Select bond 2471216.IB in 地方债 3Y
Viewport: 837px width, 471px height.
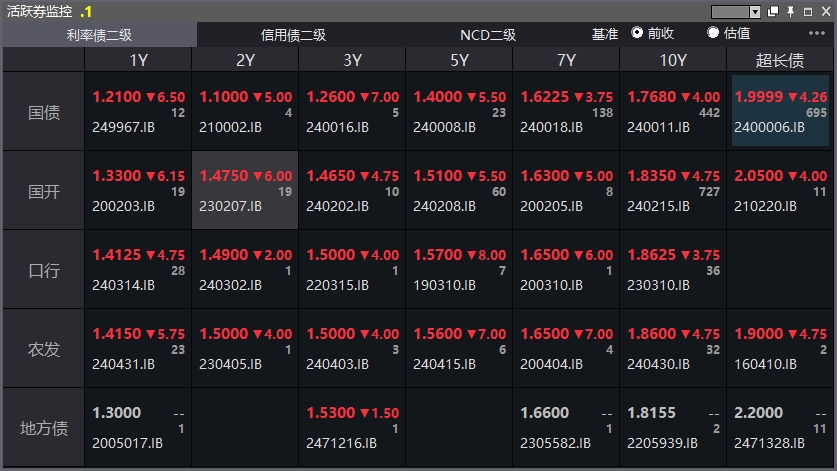(352, 428)
